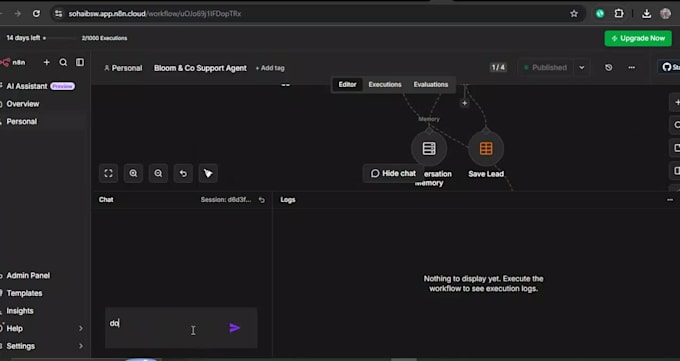The width and height of the screenshot is (680, 361).
Task: Open browser downloads
Action: 646,13
